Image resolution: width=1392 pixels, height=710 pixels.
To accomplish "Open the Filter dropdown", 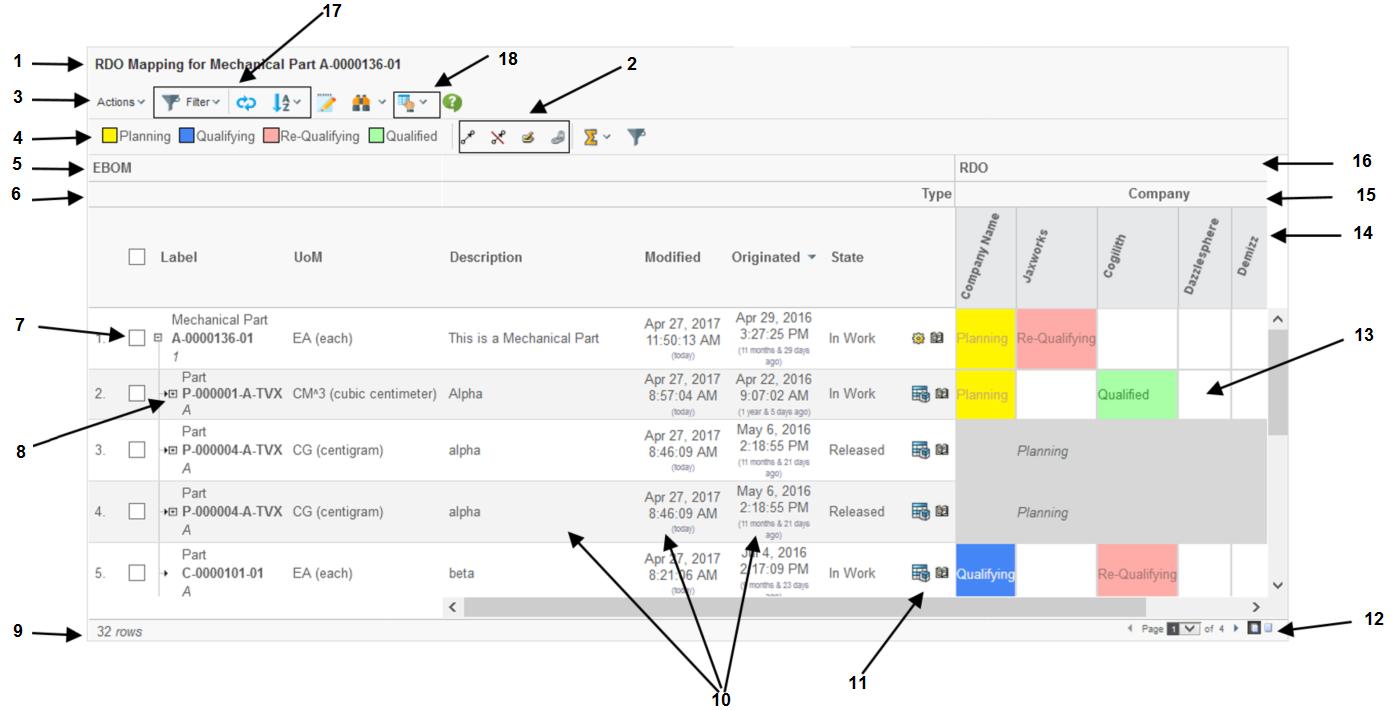I will (x=192, y=102).
